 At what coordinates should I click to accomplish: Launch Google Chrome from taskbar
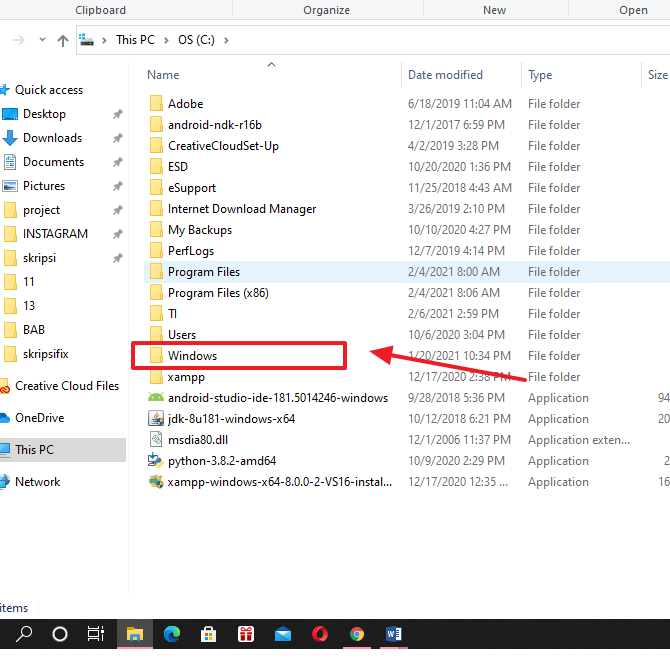tap(357, 634)
